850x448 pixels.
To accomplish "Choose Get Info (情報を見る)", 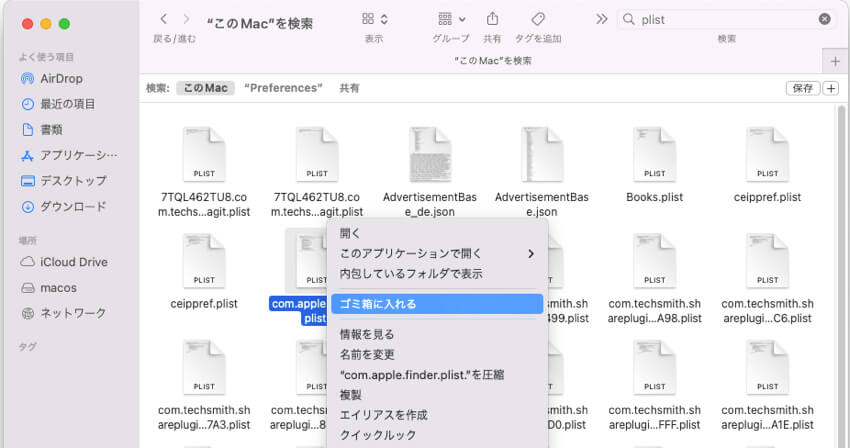I will 437,334.
